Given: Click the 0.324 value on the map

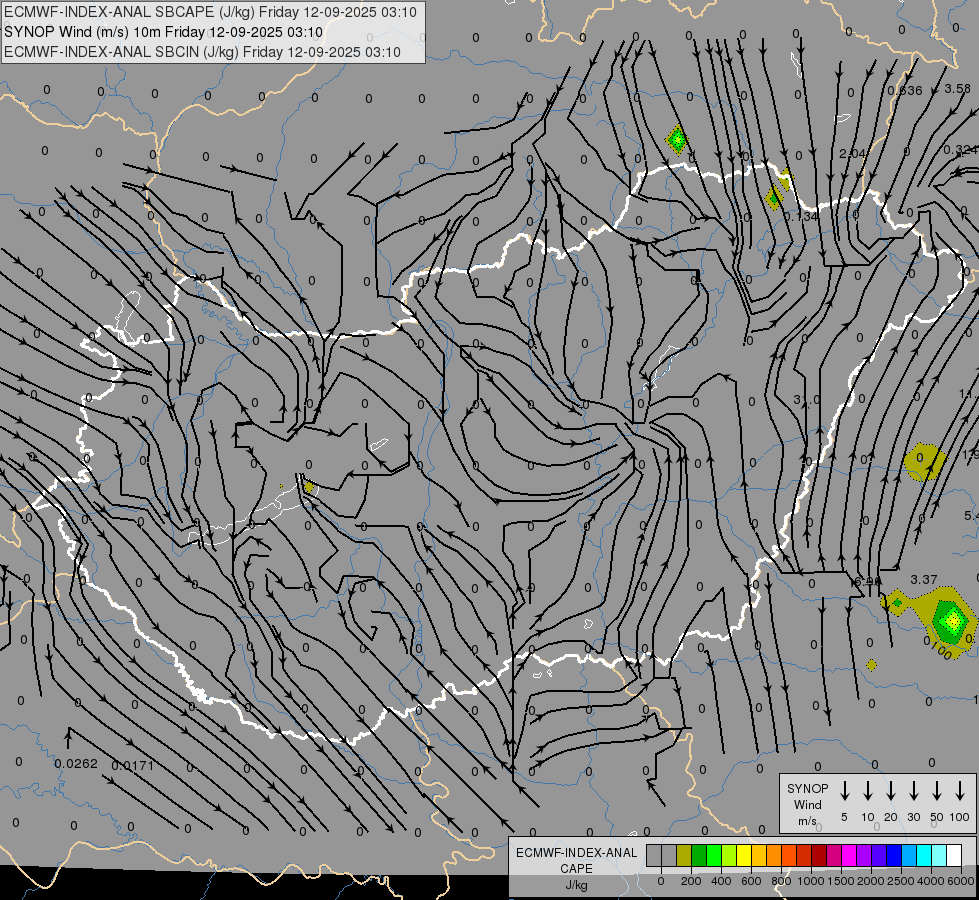Looking at the screenshot, I should coord(960,150).
